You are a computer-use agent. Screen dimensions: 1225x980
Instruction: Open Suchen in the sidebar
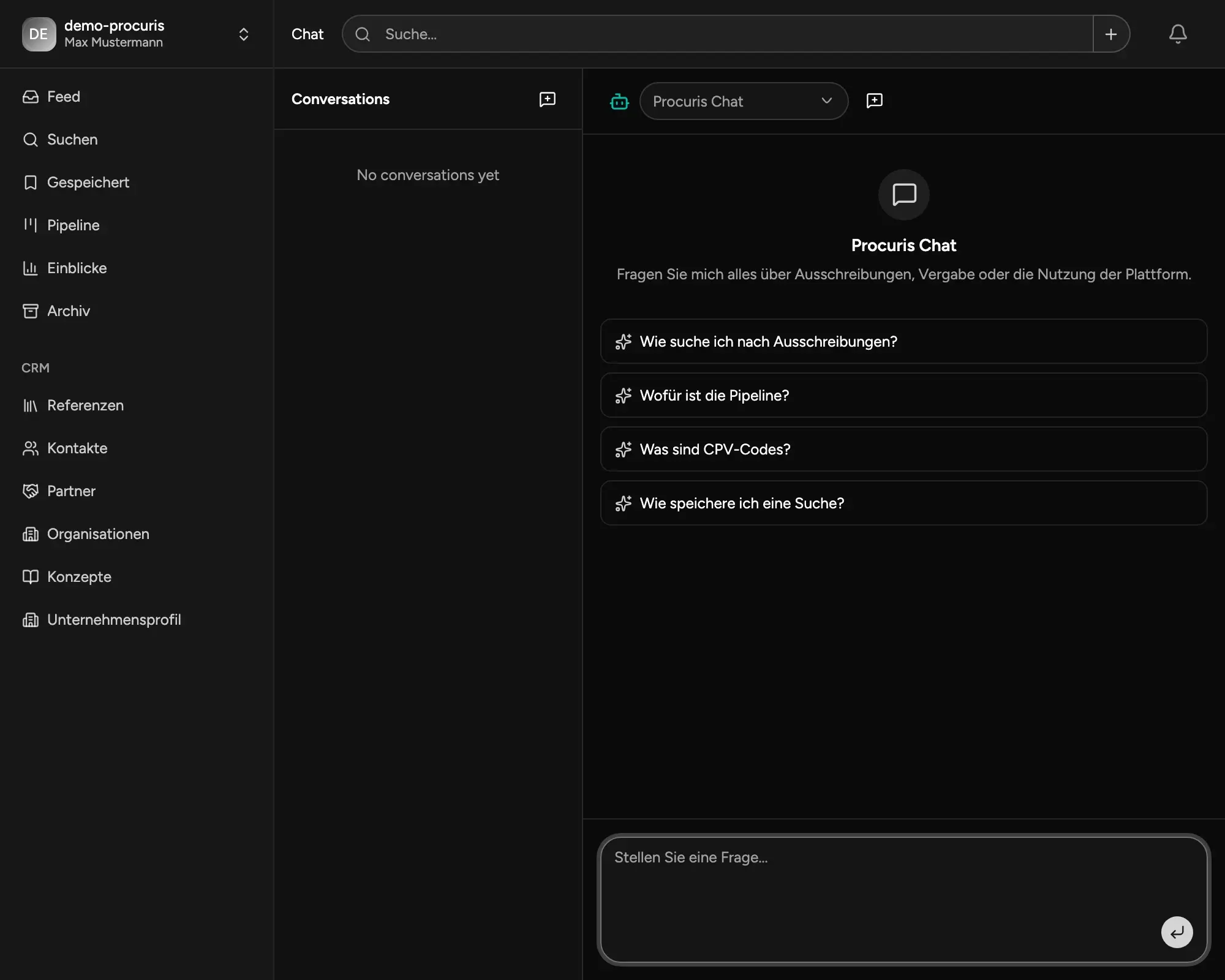(x=136, y=140)
